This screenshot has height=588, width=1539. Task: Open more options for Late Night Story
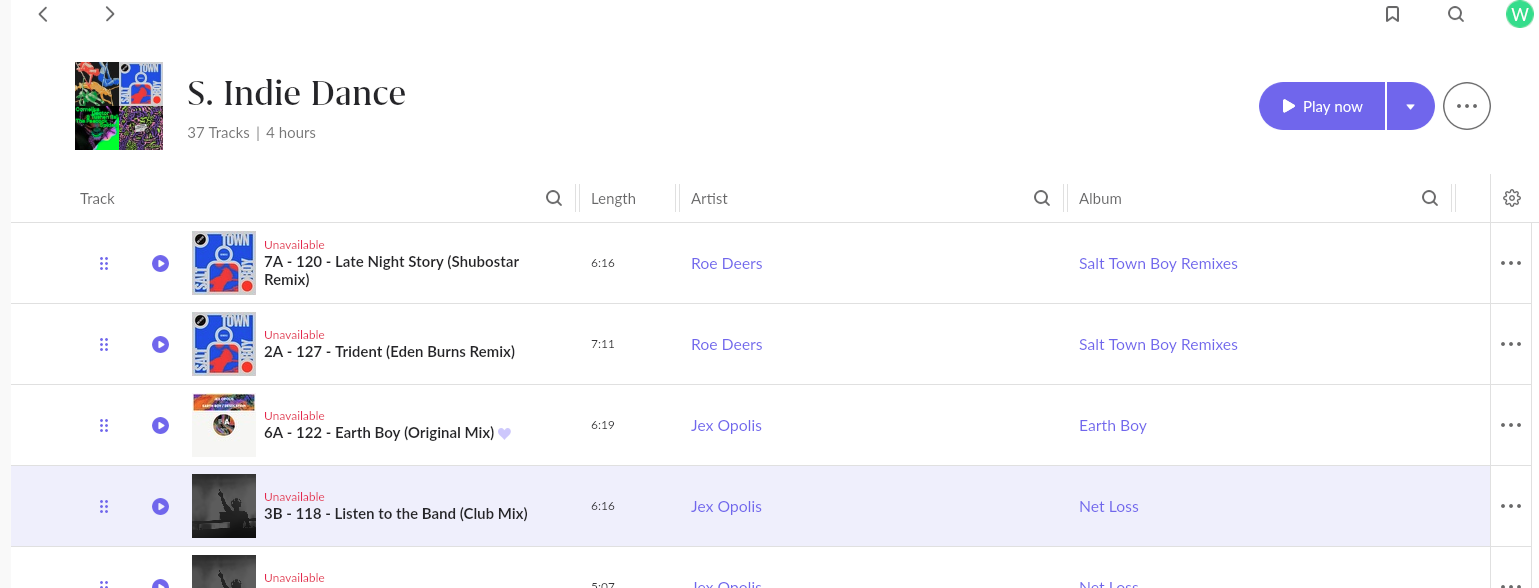click(x=1511, y=263)
